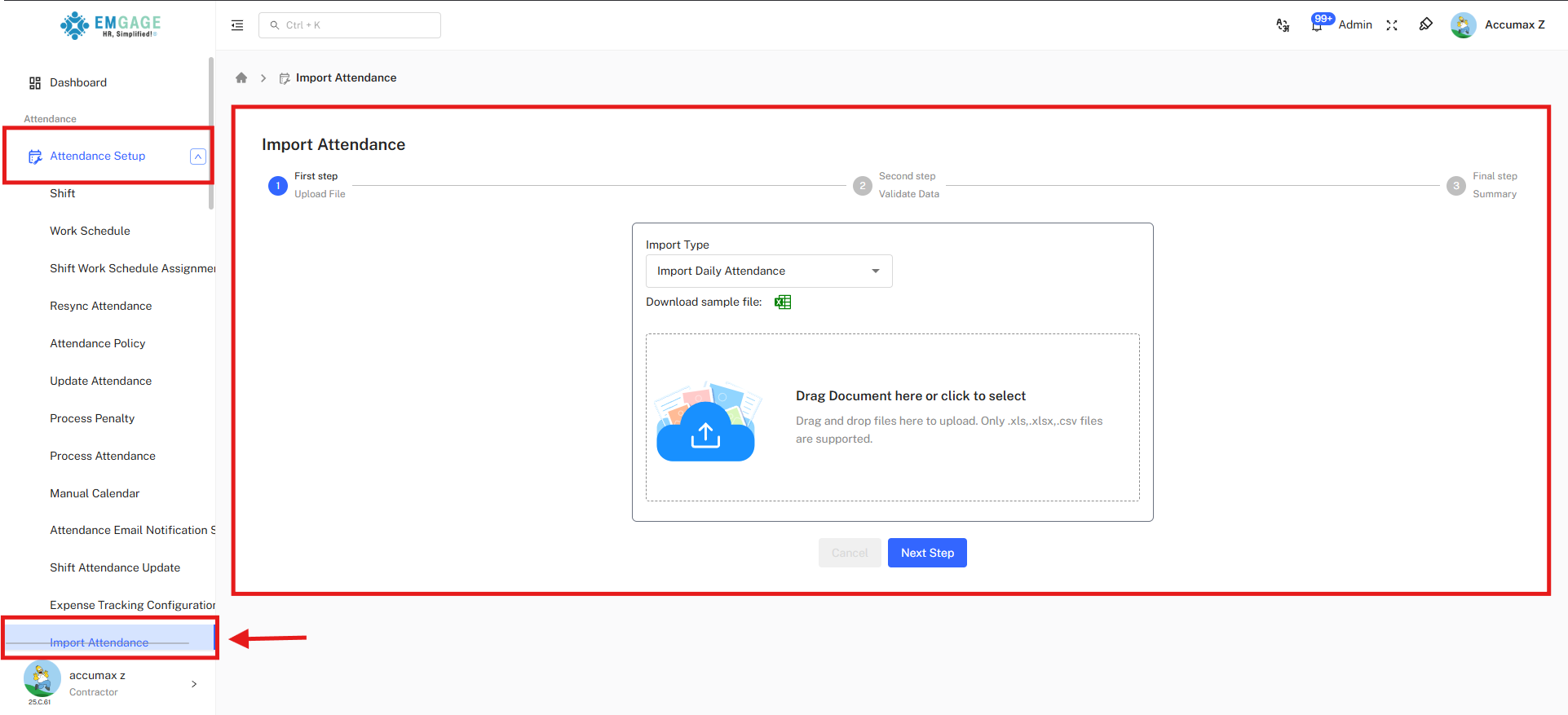Enter fullscreen mode using the expand icon
Viewport: 1568px width, 715px height.
tap(1392, 25)
